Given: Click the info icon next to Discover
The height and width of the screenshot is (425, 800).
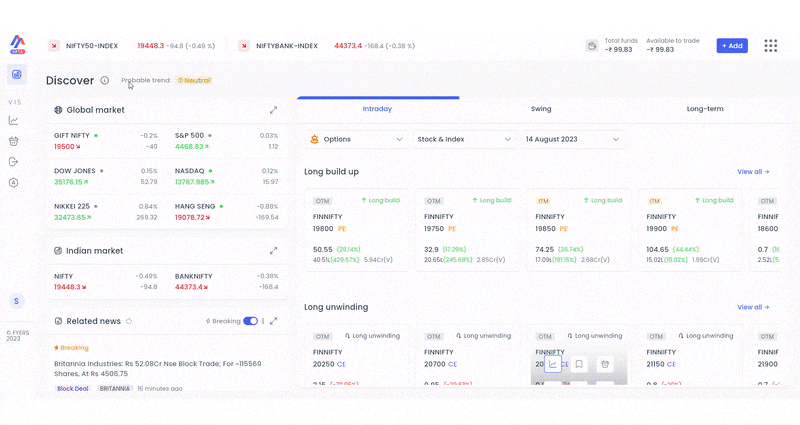Looking at the screenshot, I should coord(105,81).
